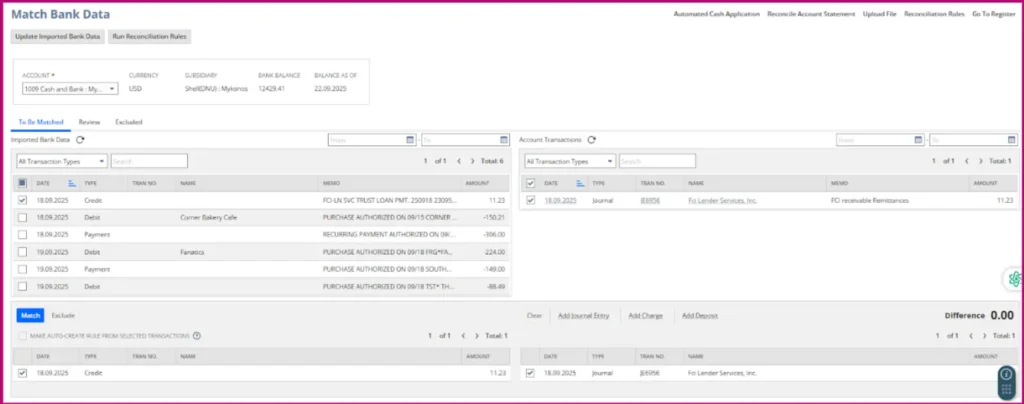Tick the Corner Bakery Cafe debit row checkbox
This screenshot has height=404, width=1024.
pyautogui.click(x=23, y=217)
